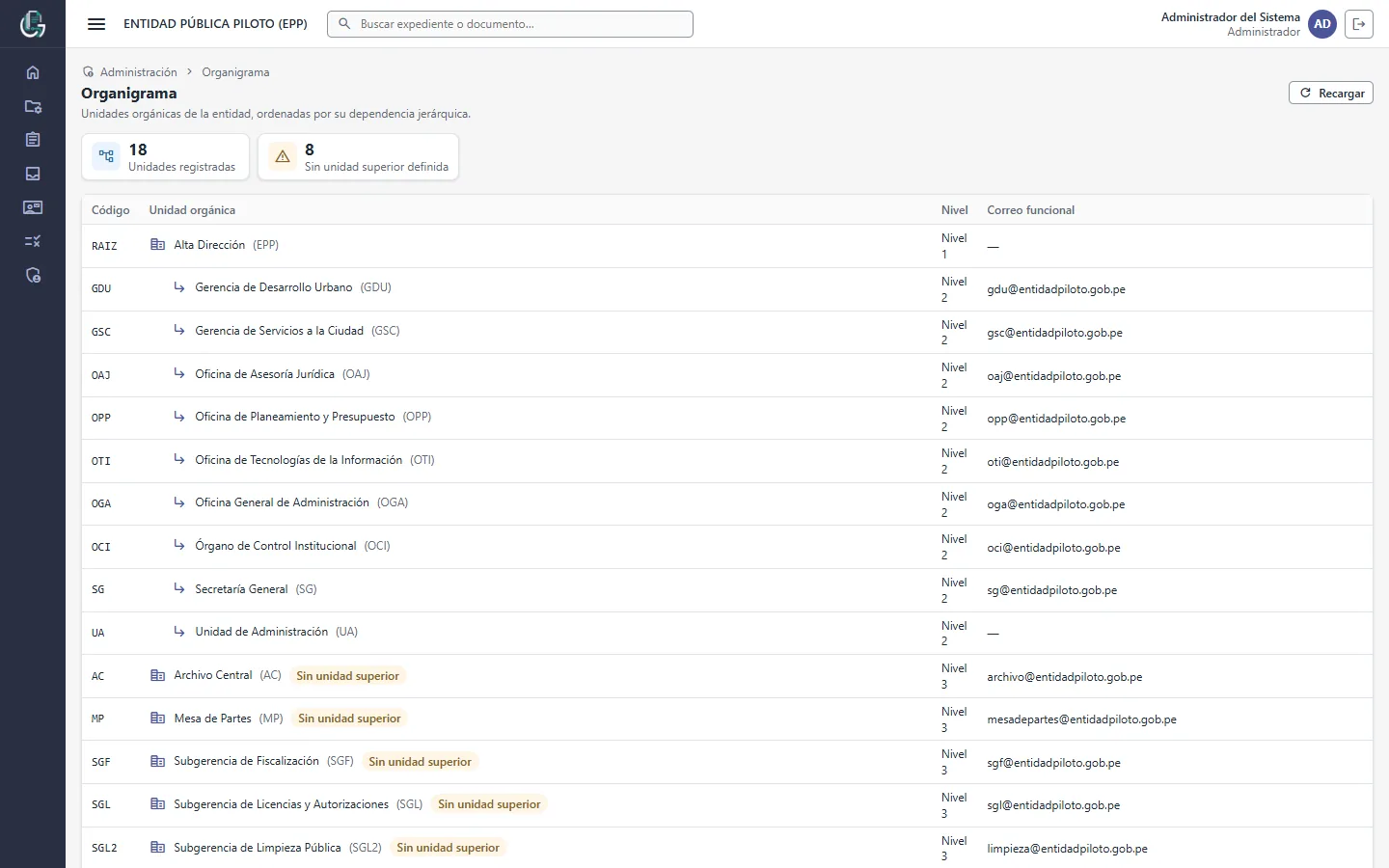Click the Correo funcional column header
This screenshot has width=1389, height=868.
pos(1030,210)
